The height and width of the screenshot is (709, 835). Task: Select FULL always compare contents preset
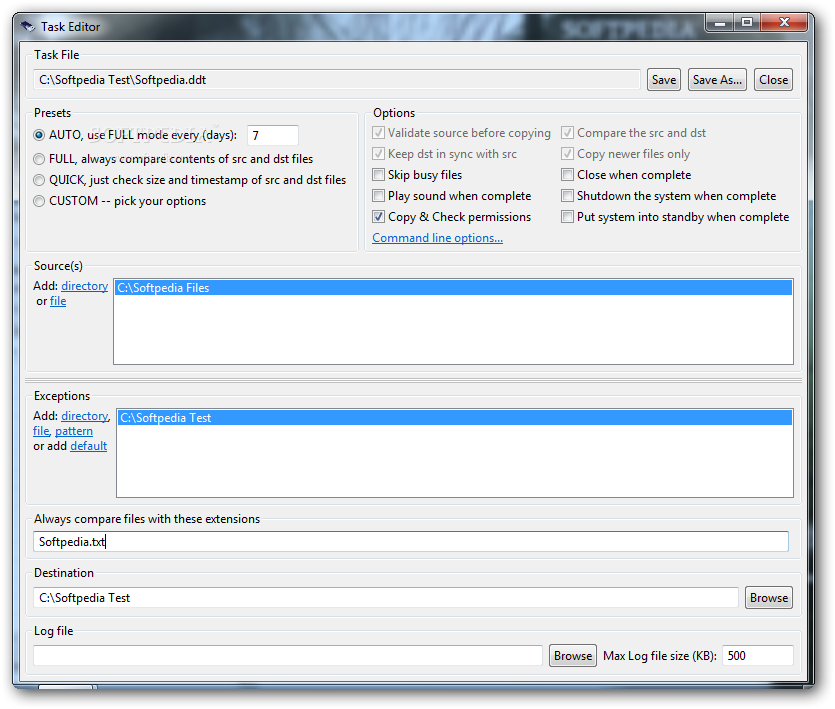click(39, 159)
